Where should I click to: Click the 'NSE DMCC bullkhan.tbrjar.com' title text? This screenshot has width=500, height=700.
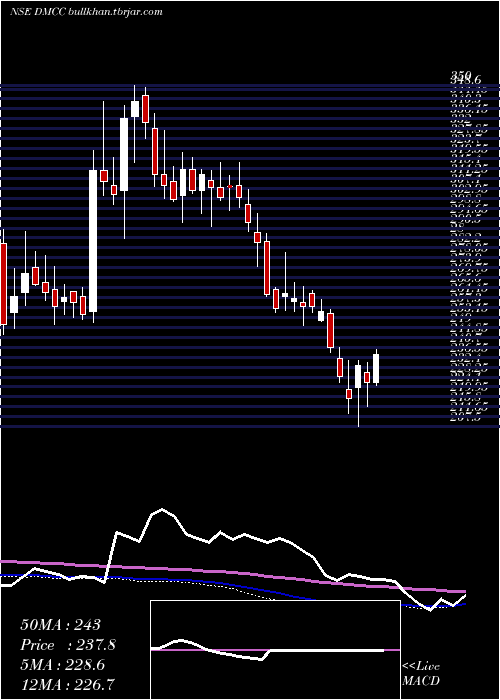coord(86,12)
